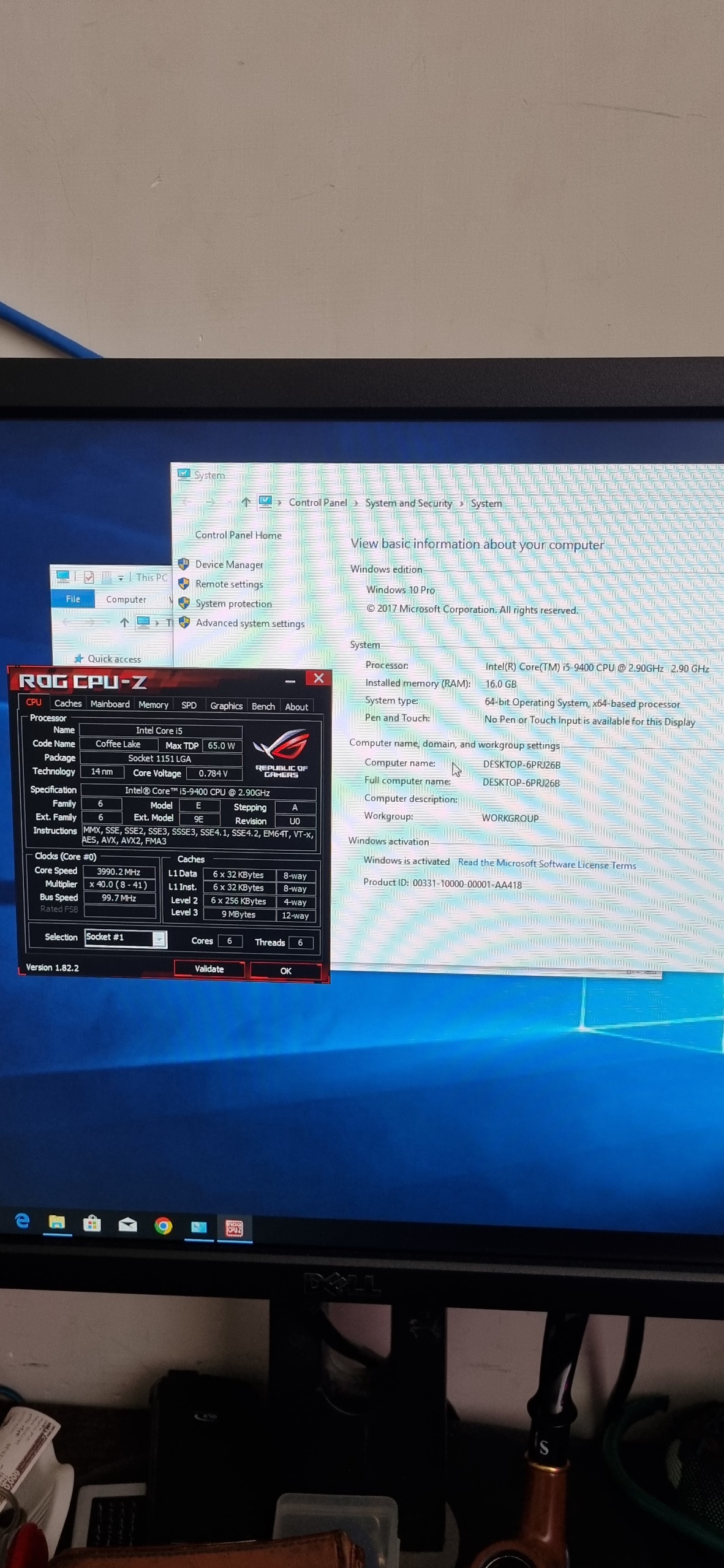Click the properties checkmark icon in This PC toolbar
The height and width of the screenshot is (1568, 724).
89,577
